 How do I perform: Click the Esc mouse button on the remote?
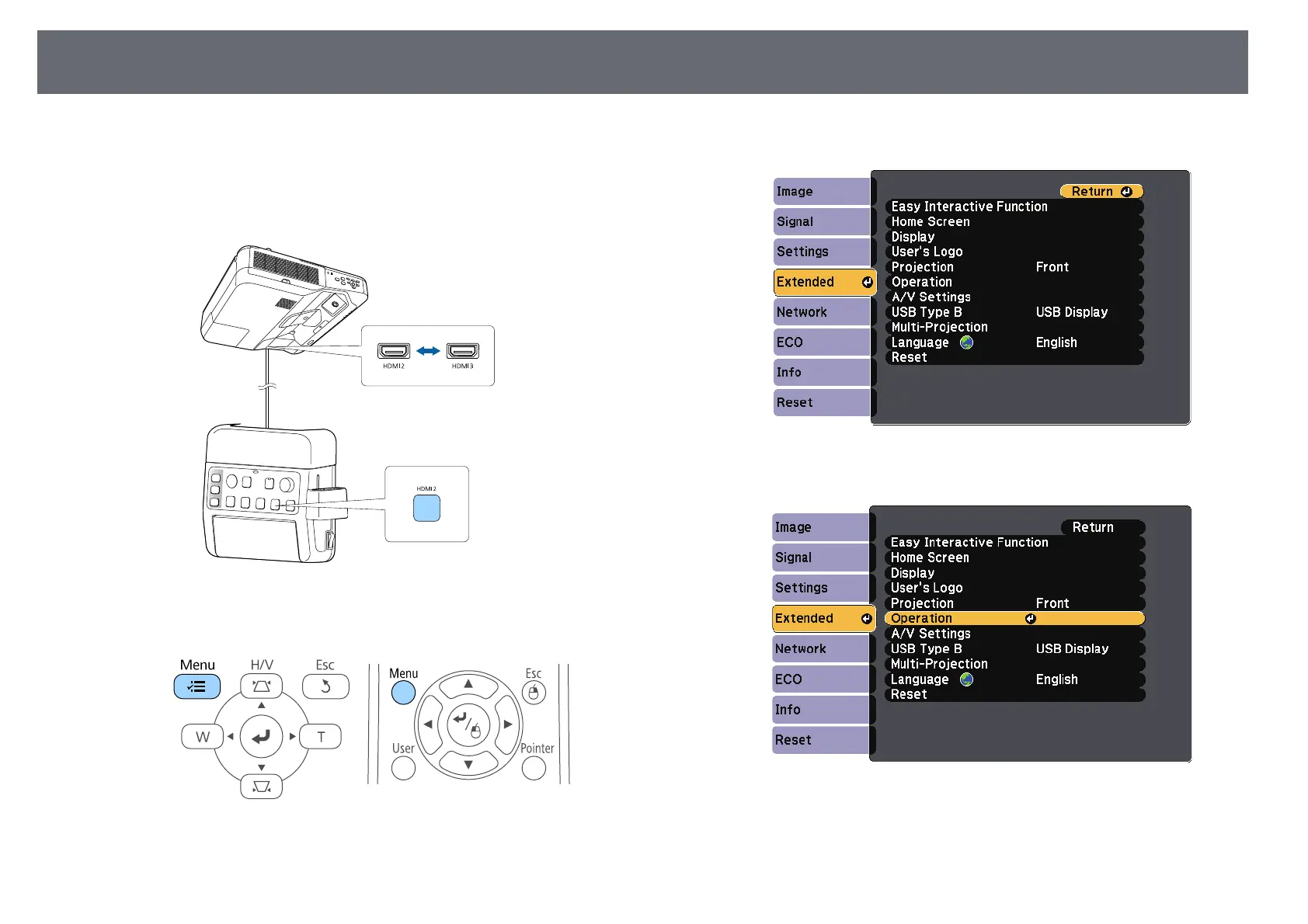tap(534, 693)
